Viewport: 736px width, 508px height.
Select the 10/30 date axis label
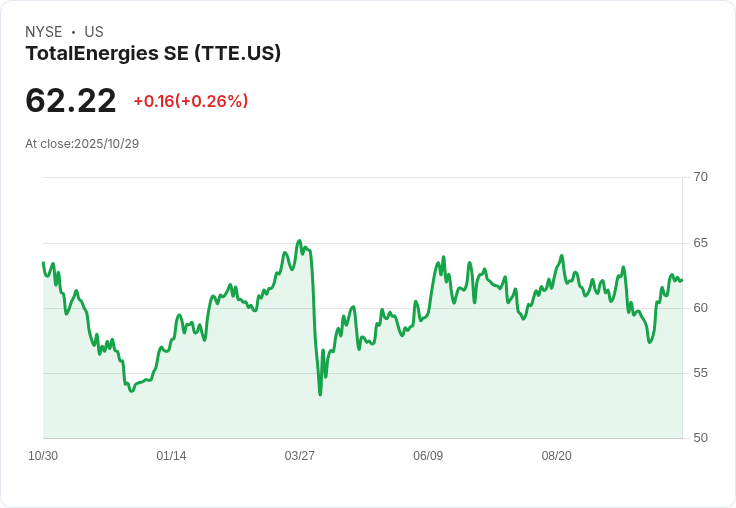click(x=43, y=456)
